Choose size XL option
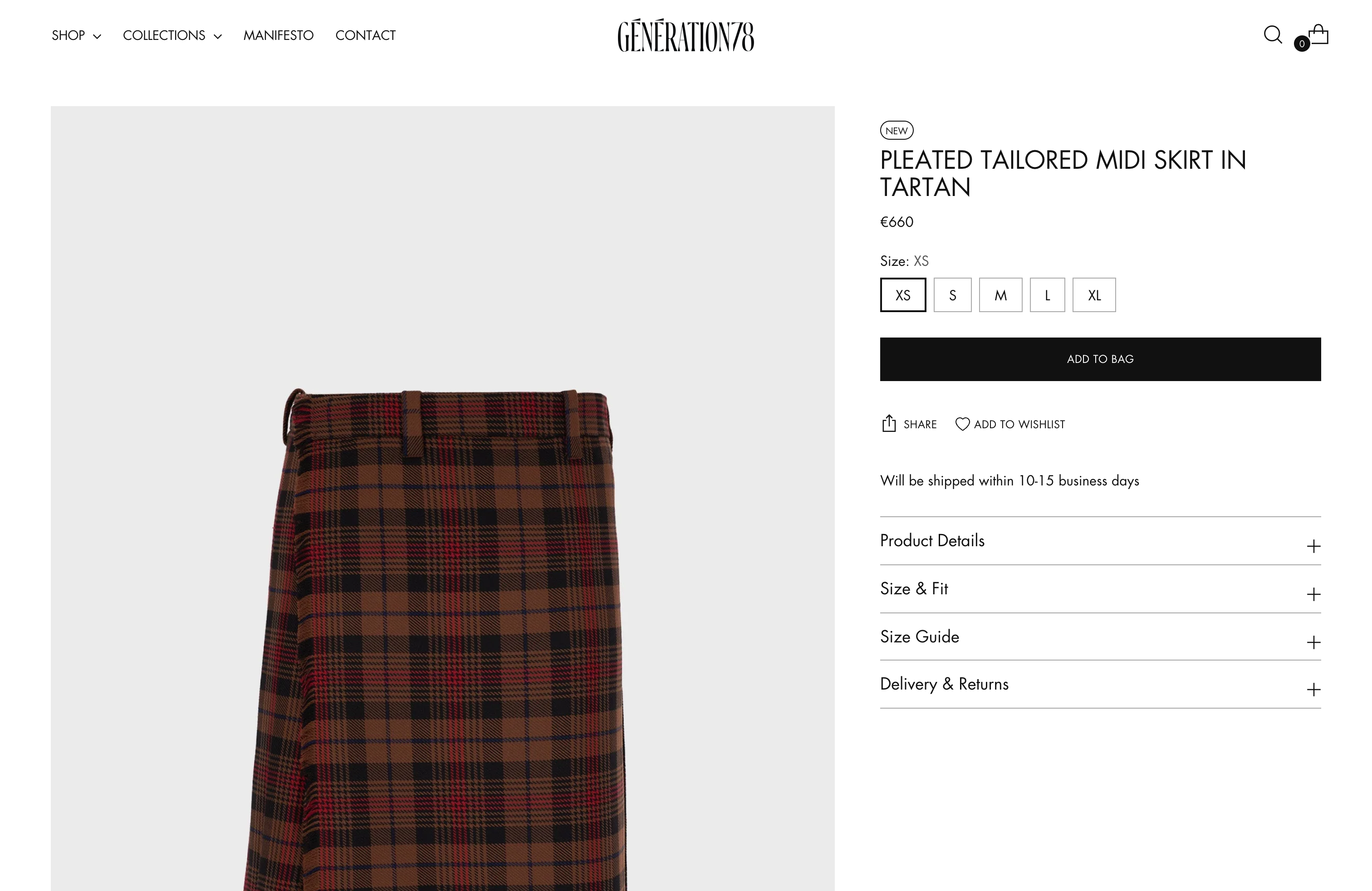 pyautogui.click(x=1093, y=295)
